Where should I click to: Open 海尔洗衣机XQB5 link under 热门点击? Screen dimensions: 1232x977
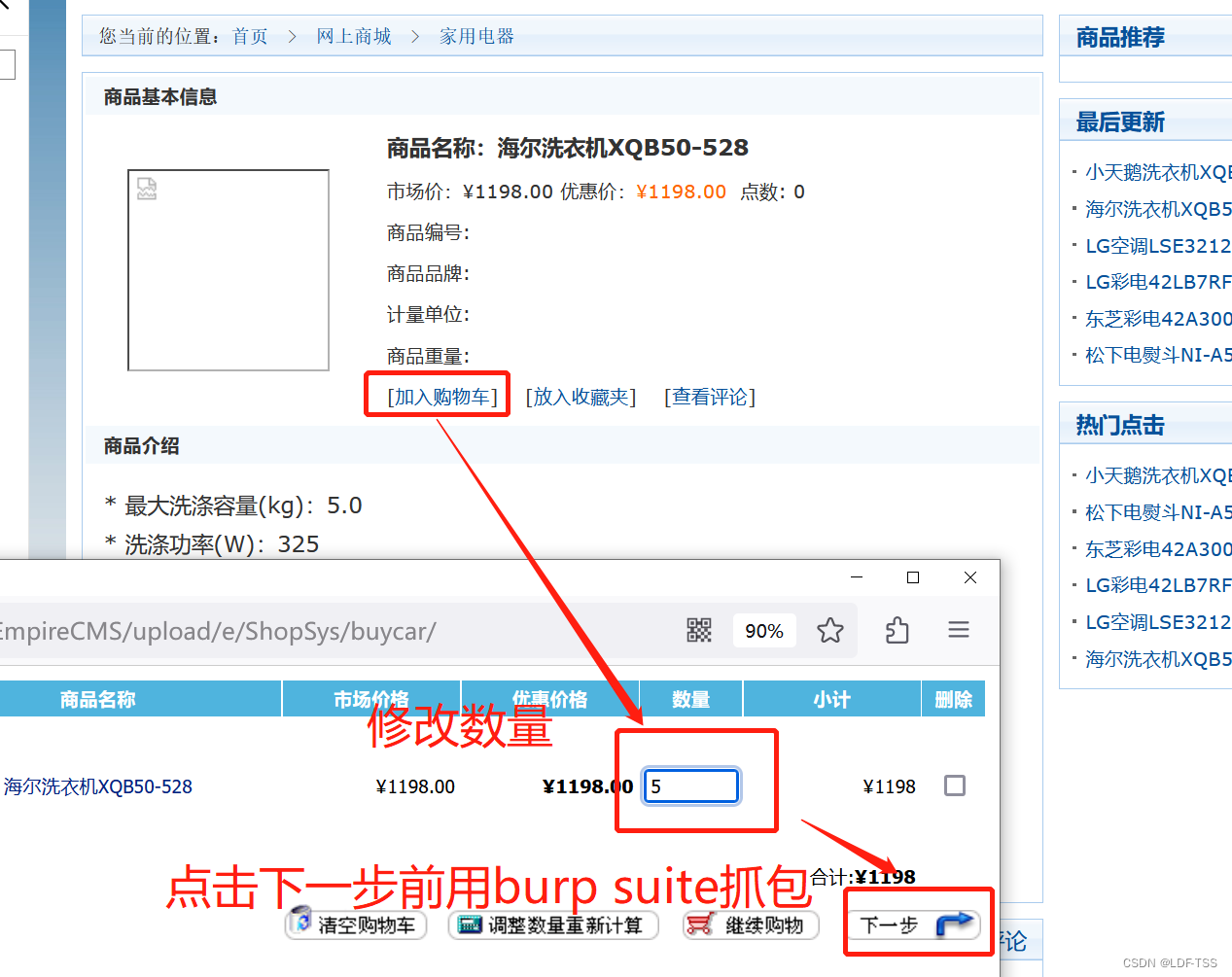pyautogui.click(x=1158, y=659)
